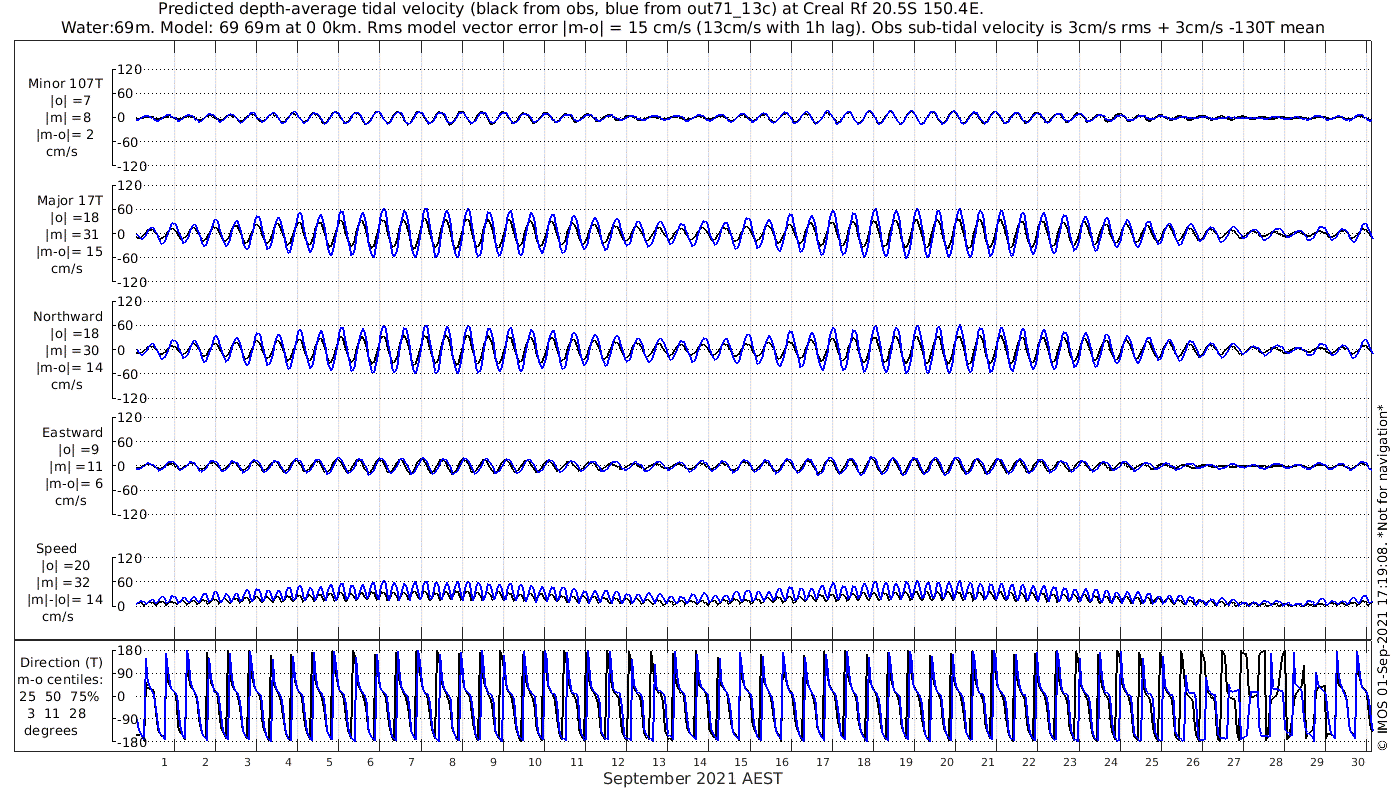Select '|o| =18' under the Northward label
The image size is (1400, 800).
tap(74, 333)
